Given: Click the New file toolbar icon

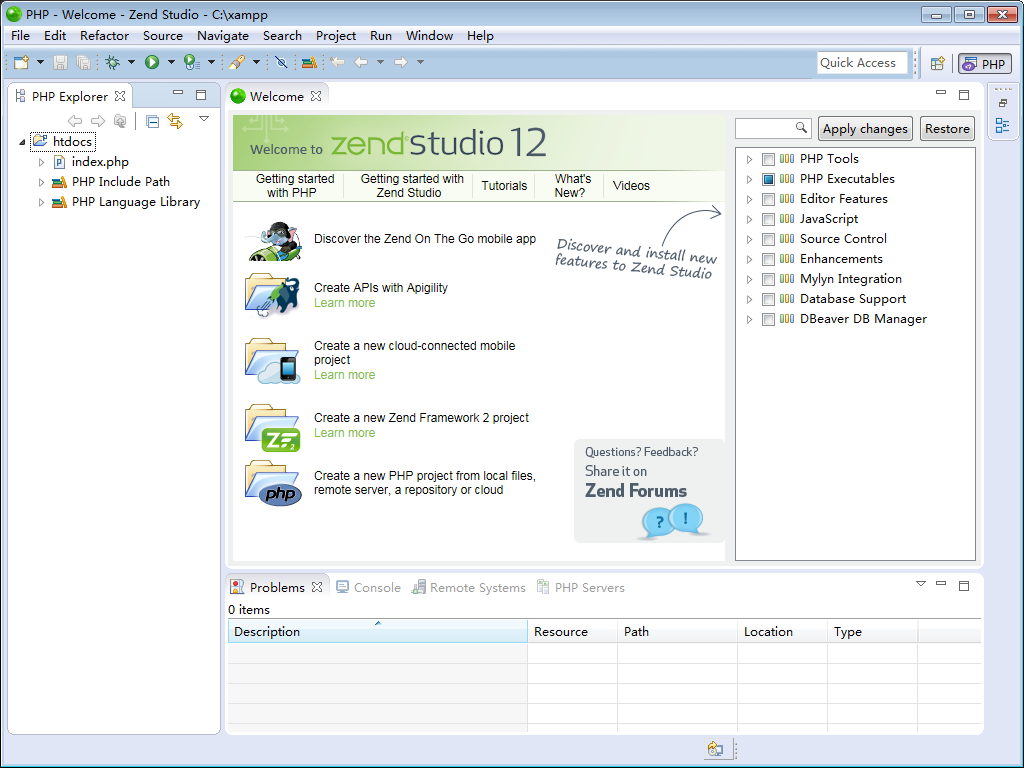Looking at the screenshot, I should [x=21, y=62].
